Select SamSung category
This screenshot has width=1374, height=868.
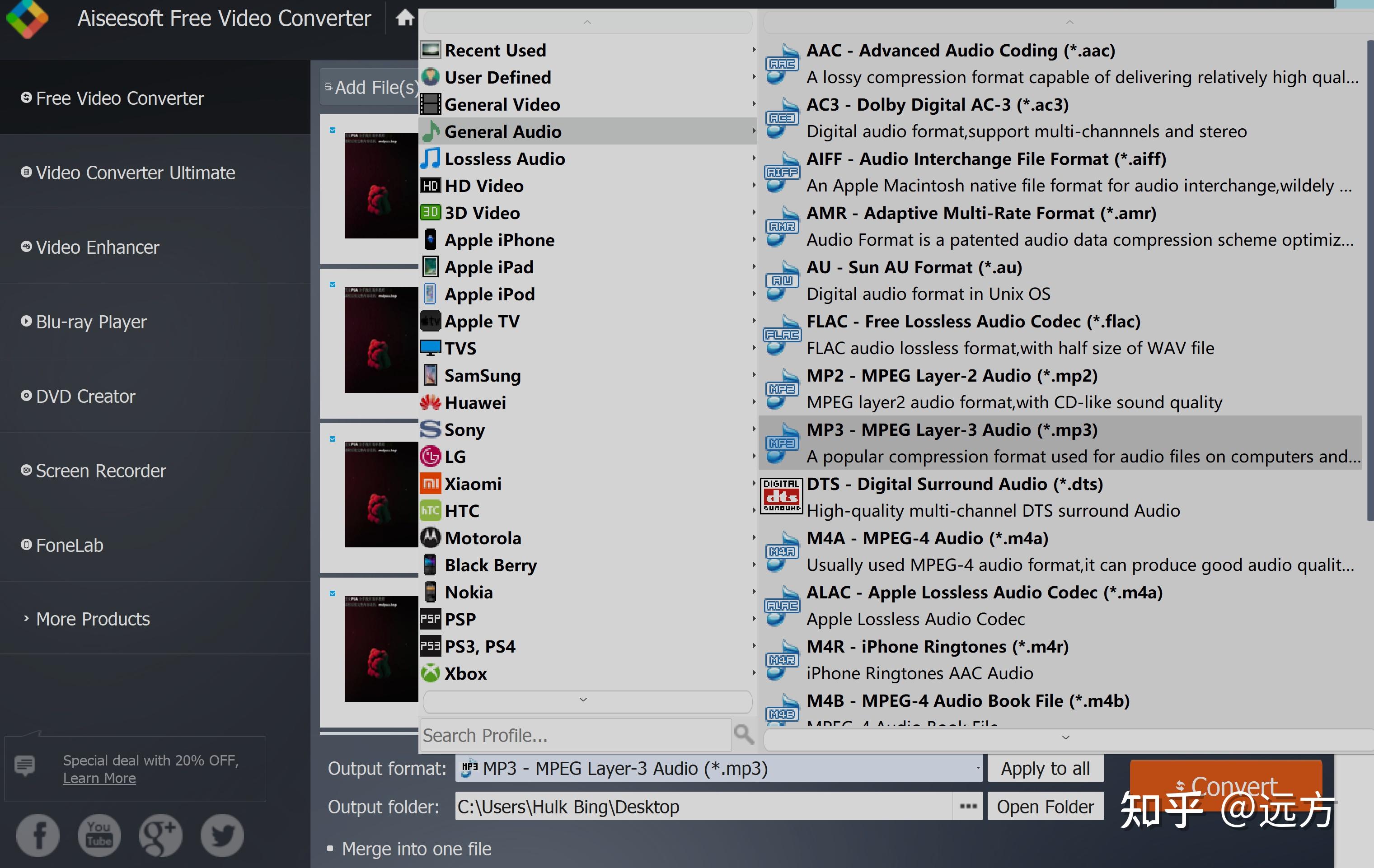(588, 375)
